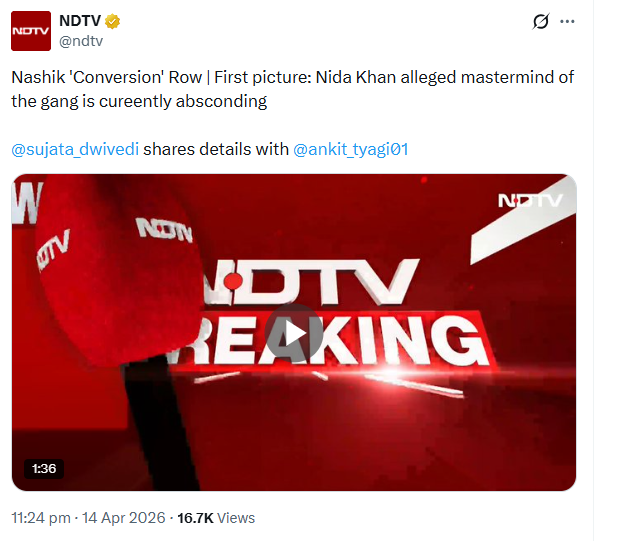The width and height of the screenshot is (618, 541).
Task: Open Grok explain-this-post icon
Action: click(x=541, y=22)
